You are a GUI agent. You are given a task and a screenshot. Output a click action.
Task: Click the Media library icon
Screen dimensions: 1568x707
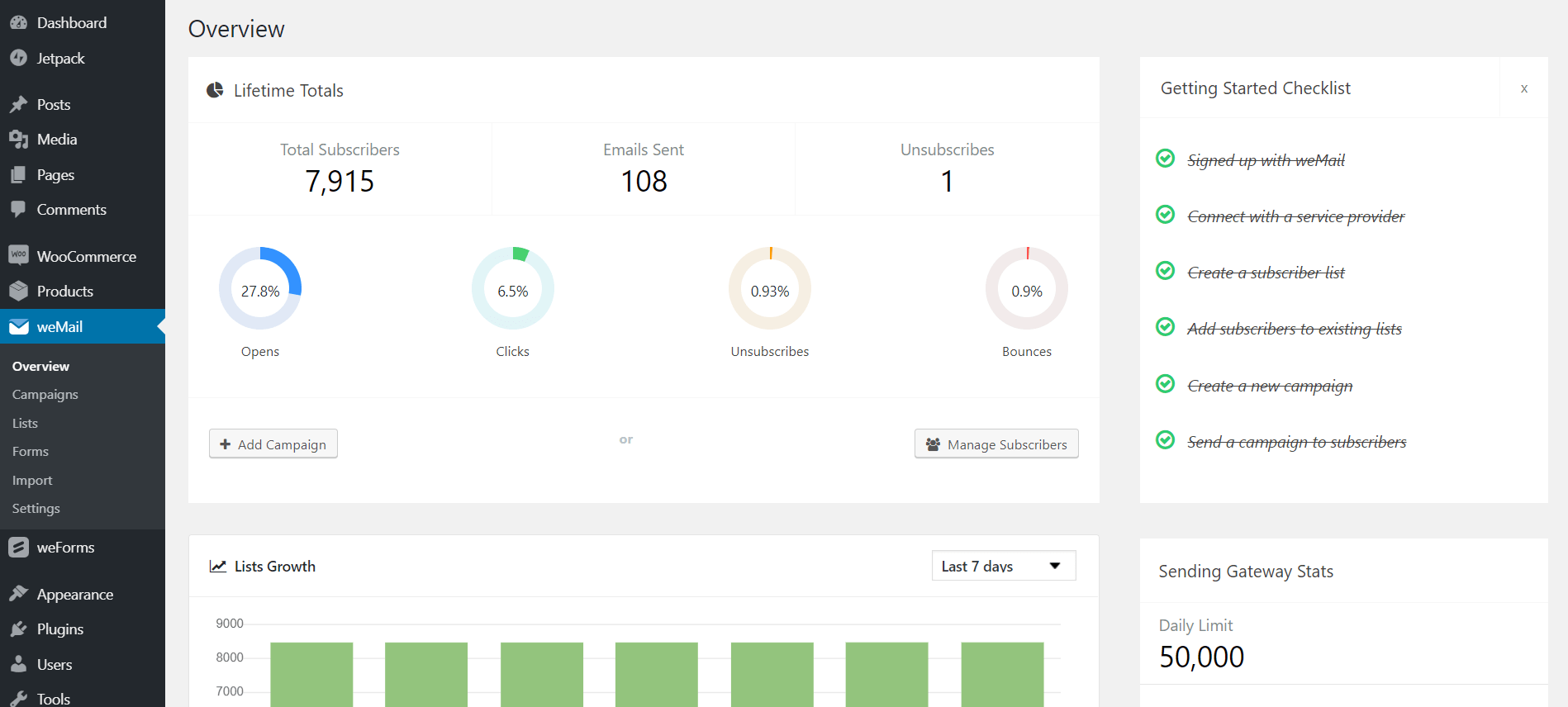[x=18, y=140]
